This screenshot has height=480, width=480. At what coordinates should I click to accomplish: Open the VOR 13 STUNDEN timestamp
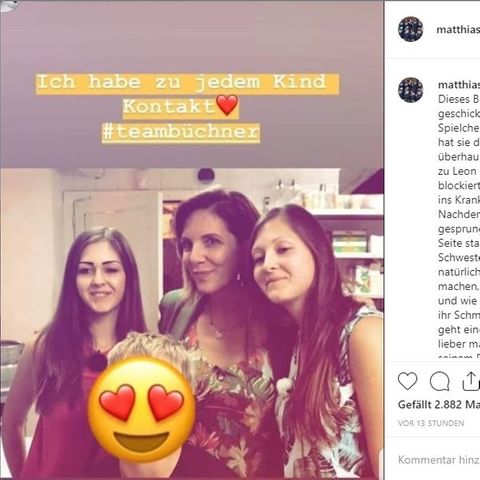431,423
